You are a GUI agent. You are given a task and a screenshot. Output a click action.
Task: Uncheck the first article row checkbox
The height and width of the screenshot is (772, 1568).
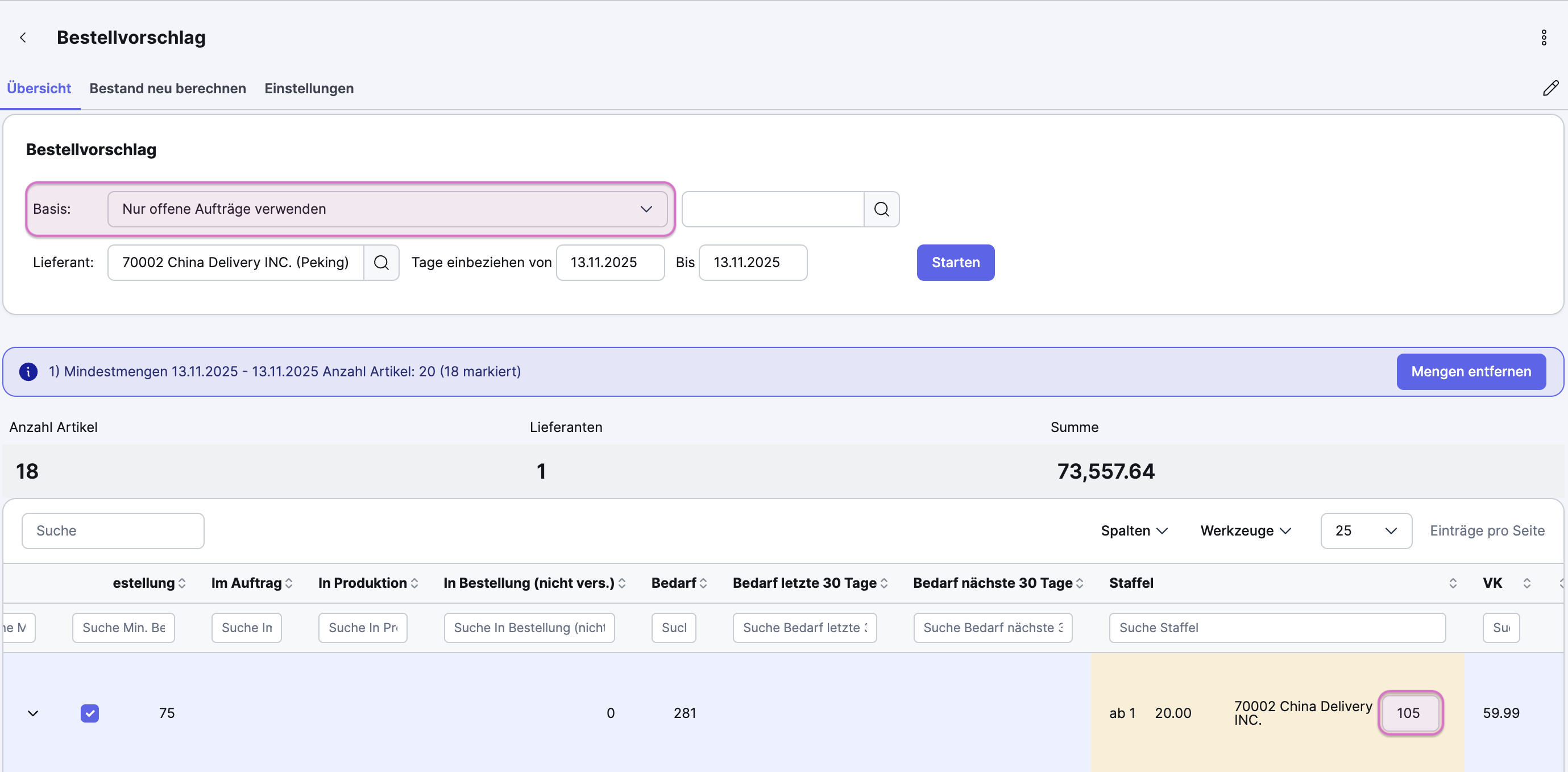click(x=89, y=713)
